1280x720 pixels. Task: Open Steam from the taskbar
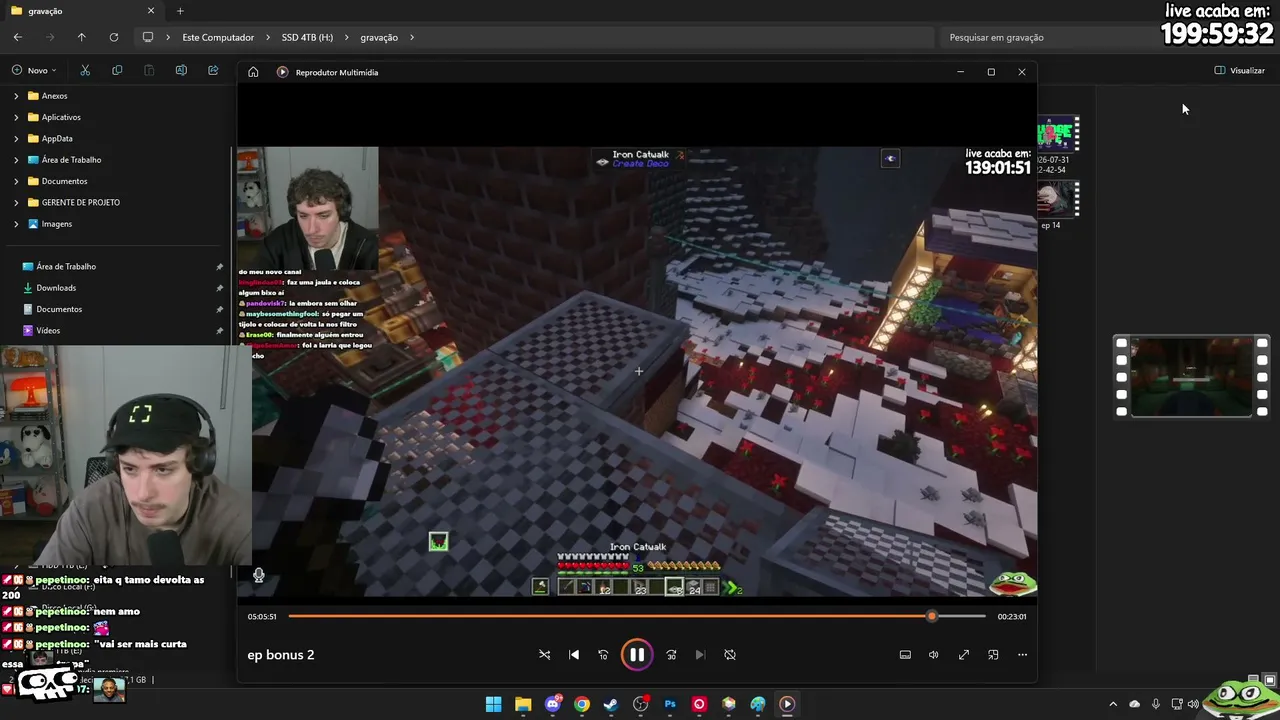click(x=611, y=704)
